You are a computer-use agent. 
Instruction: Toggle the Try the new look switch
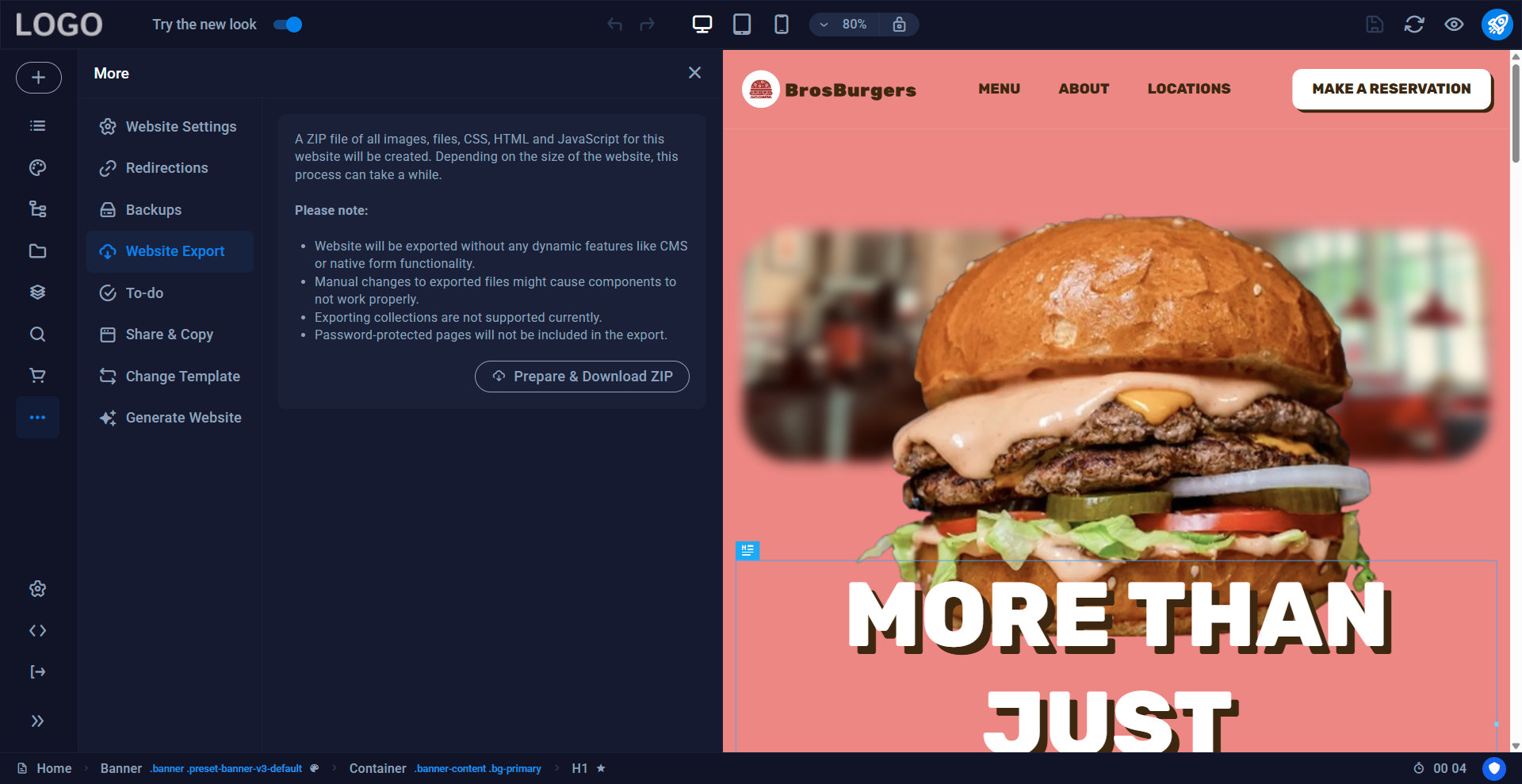(x=288, y=25)
